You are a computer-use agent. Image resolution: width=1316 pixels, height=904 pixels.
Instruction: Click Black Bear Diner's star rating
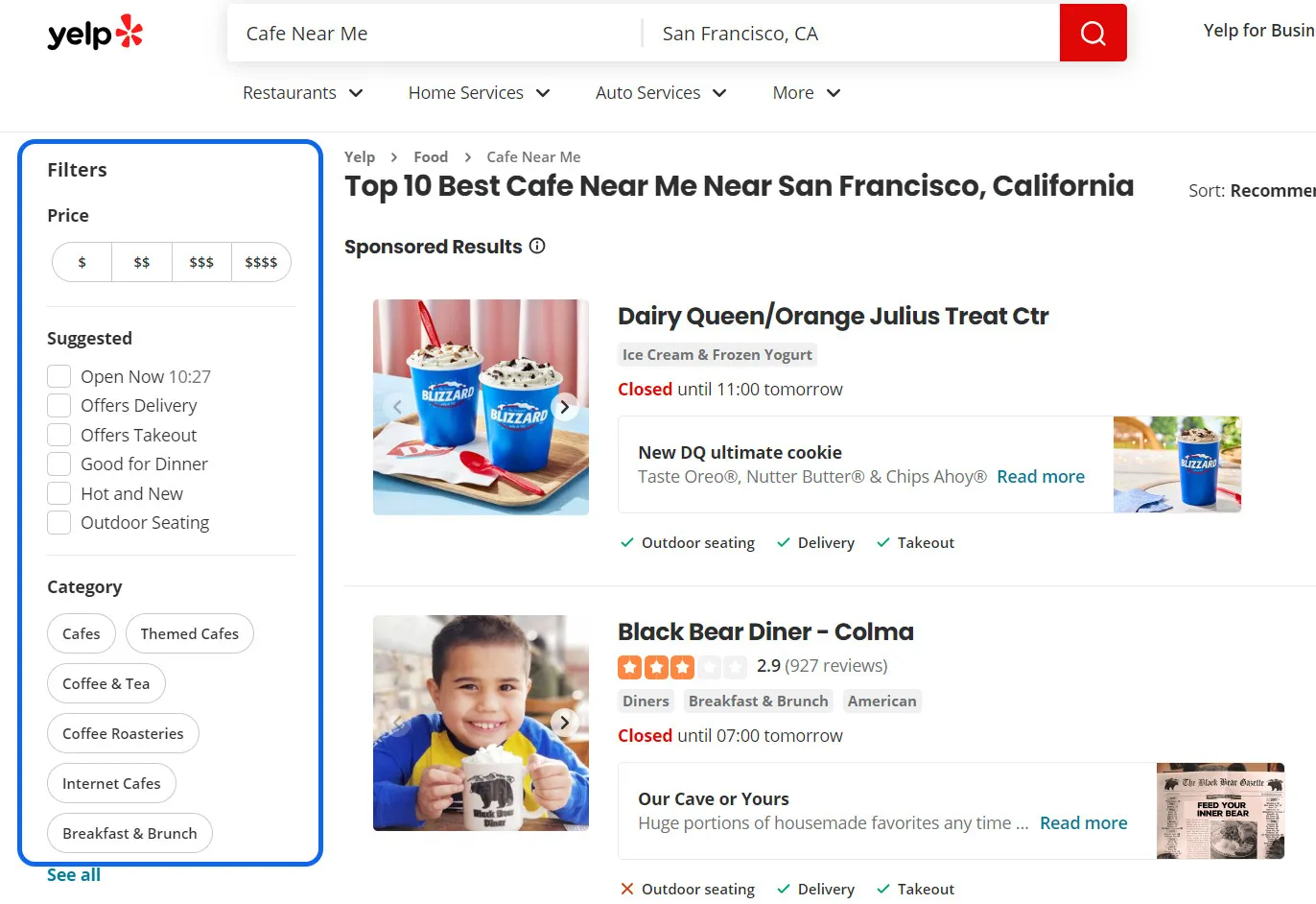[681, 666]
